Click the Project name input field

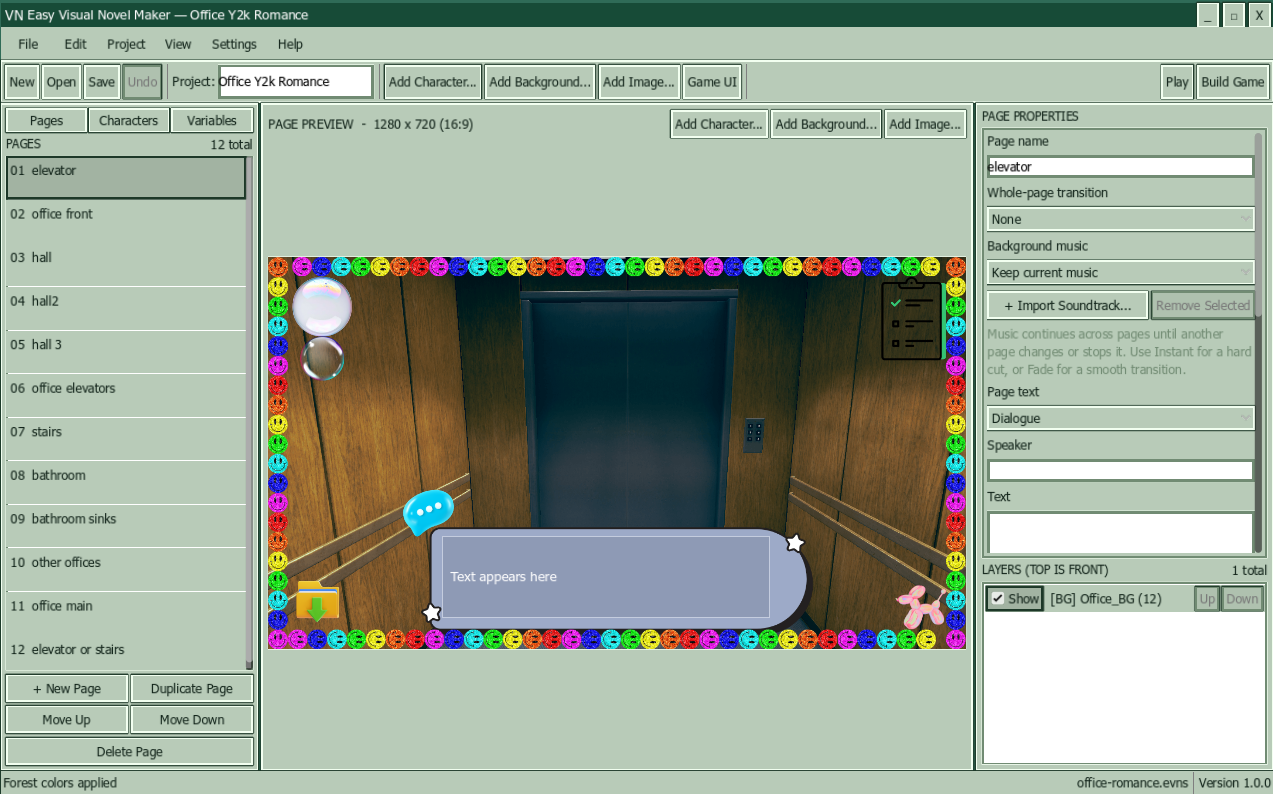(295, 82)
